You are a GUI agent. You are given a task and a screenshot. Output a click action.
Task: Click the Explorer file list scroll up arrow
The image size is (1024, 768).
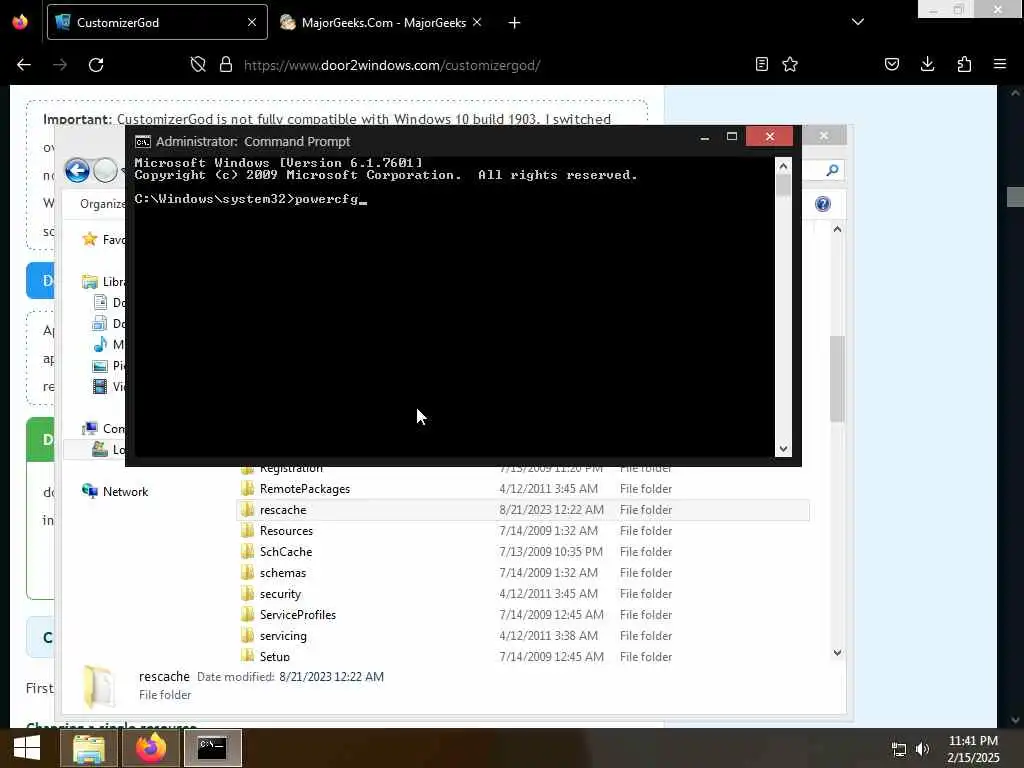[837, 229]
